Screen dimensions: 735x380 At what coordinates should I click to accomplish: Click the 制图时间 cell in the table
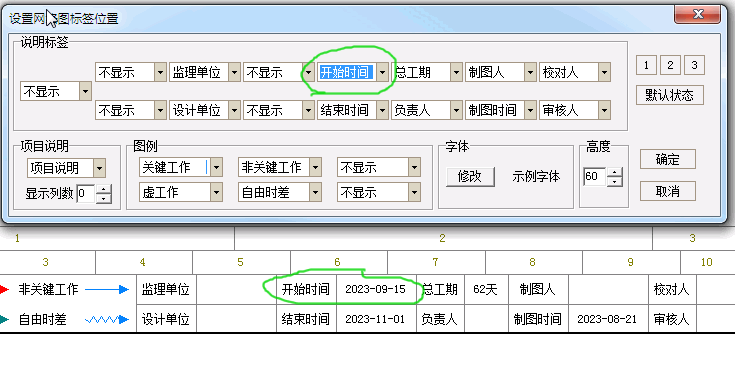pyautogui.click(x=538, y=319)
